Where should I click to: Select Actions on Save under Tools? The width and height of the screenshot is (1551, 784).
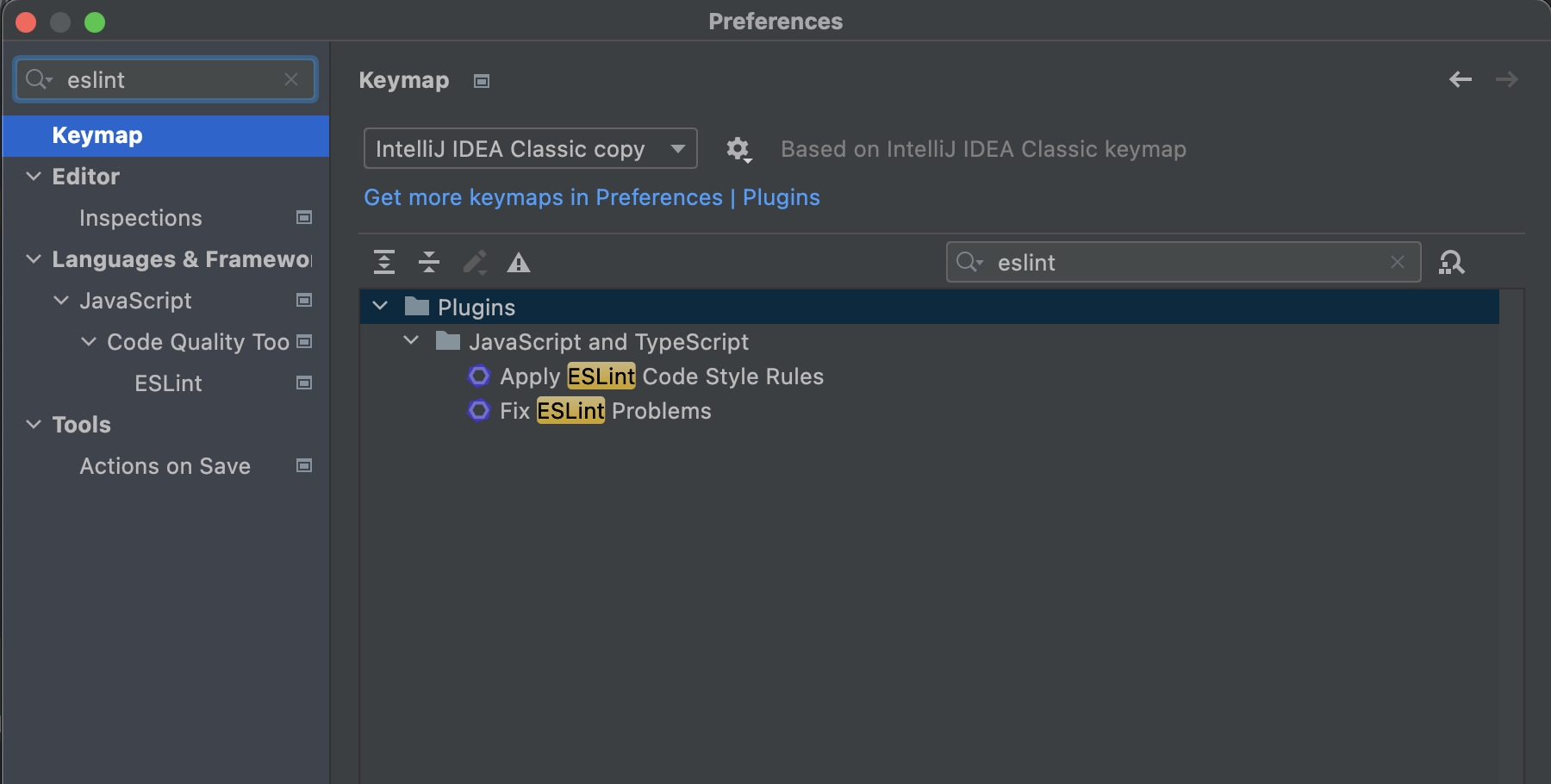pos(165,466)
